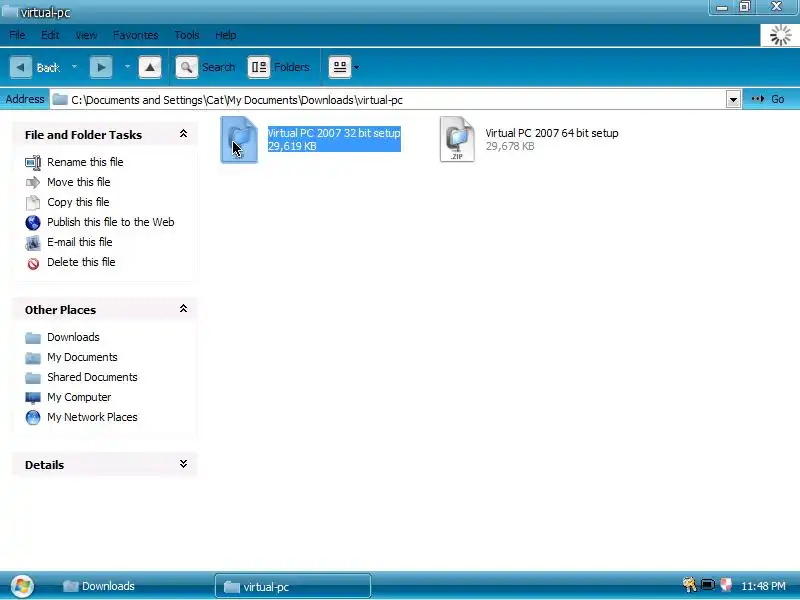Image resolution: width=800 pixels, height=600 pixels.
Task: Click the E-mail this file icon
Action: 33,243
